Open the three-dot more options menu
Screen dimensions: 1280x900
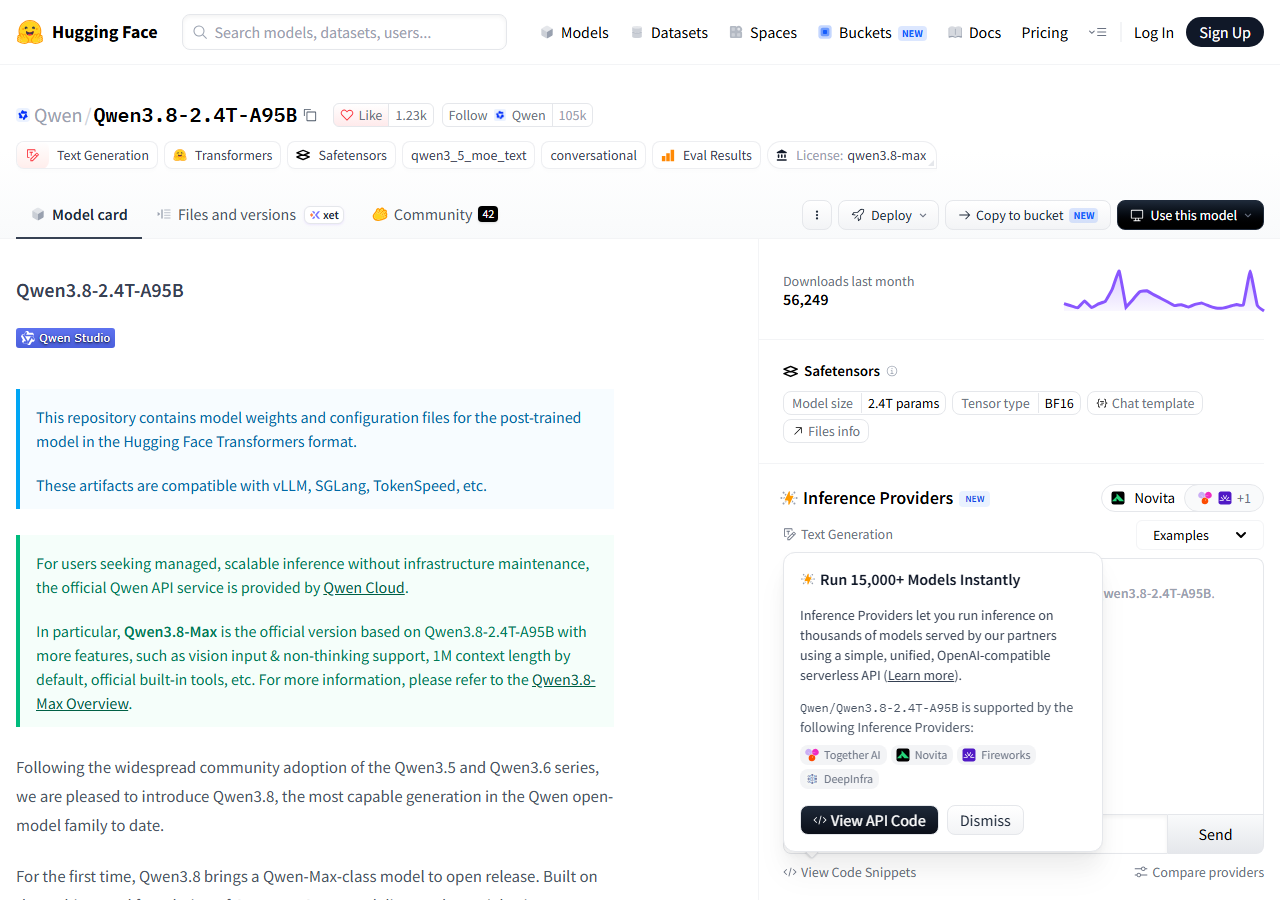click(817, 215)
